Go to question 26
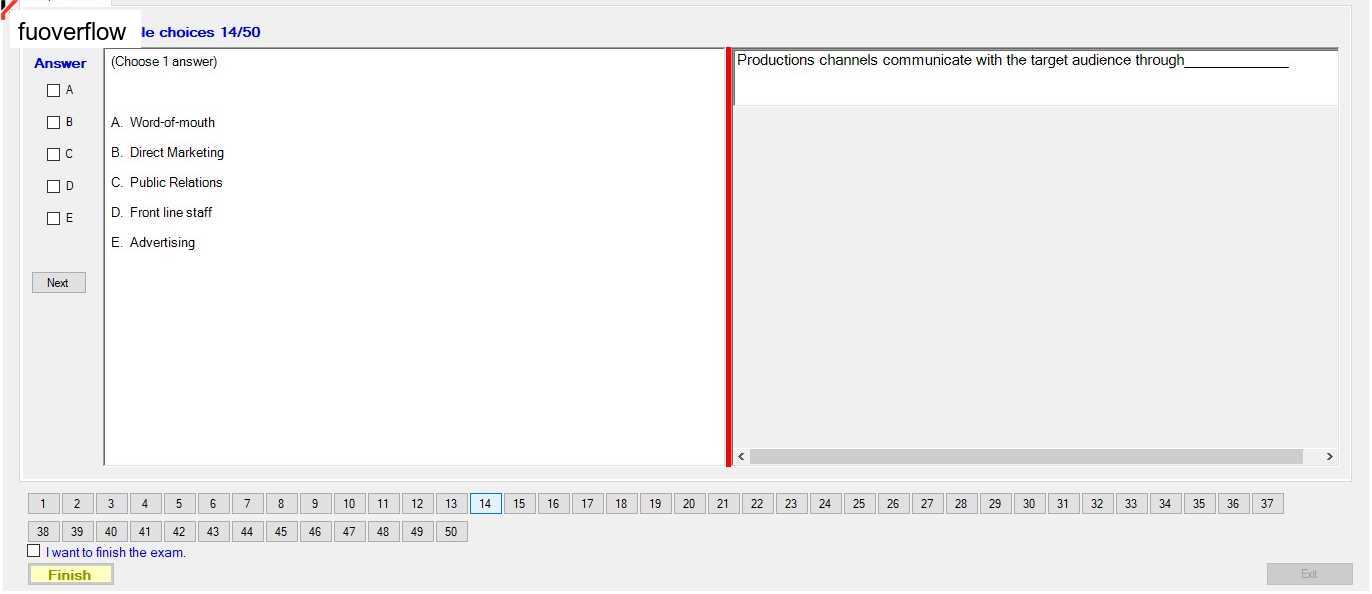The image size is (1372, 594). (893, 504)
